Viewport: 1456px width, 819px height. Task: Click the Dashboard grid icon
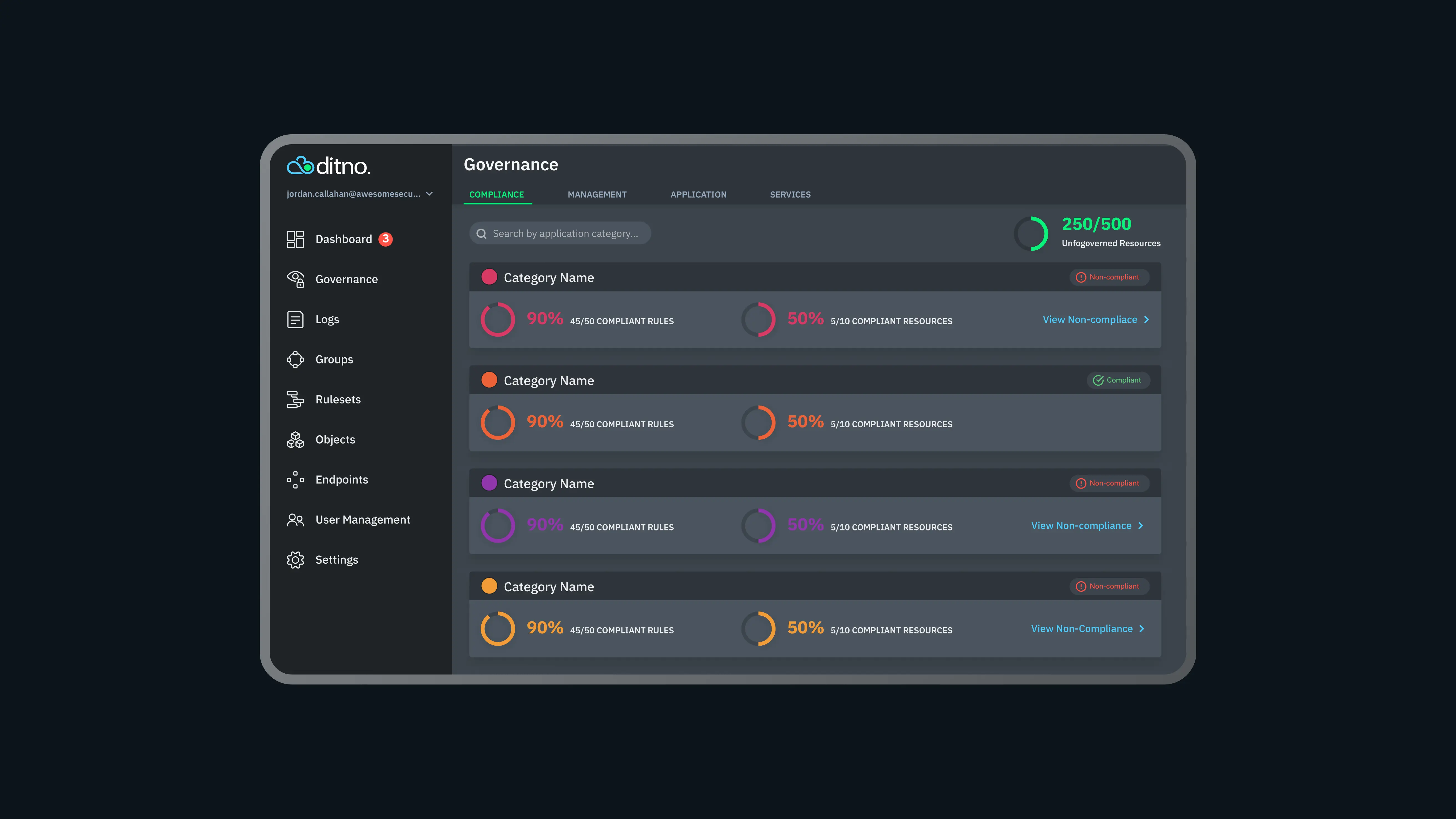tap(295, 239)
